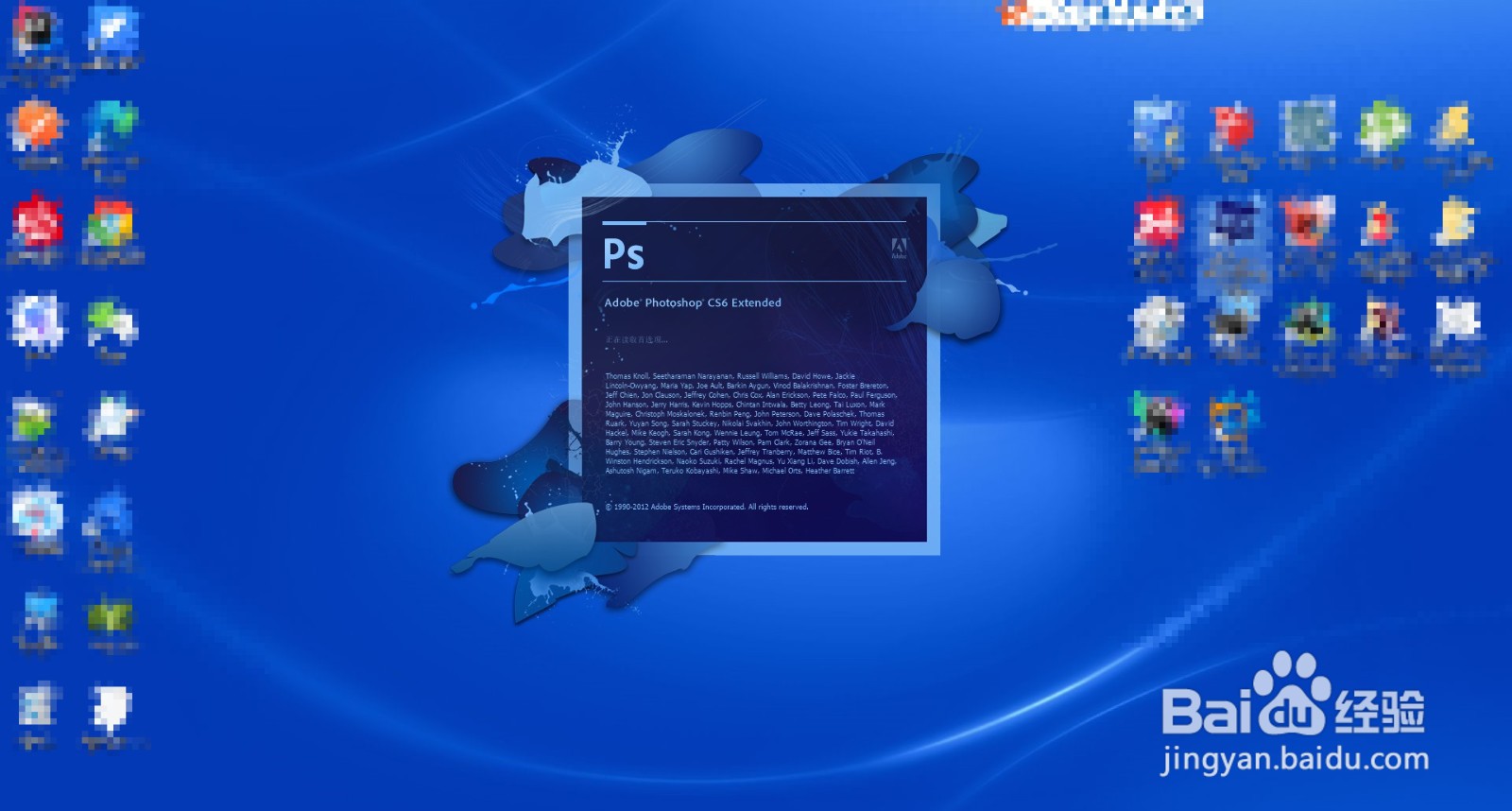
Task: Select the round orange desktop icon
Action: pyautogui.click(x=36, y=134)
